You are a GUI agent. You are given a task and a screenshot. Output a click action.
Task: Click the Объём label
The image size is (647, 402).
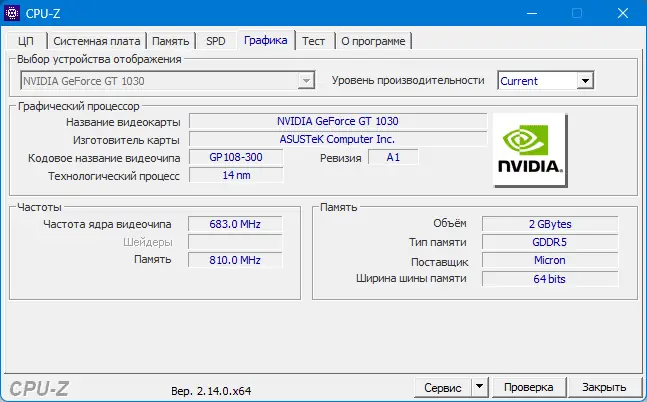click(x=450, y=223)
